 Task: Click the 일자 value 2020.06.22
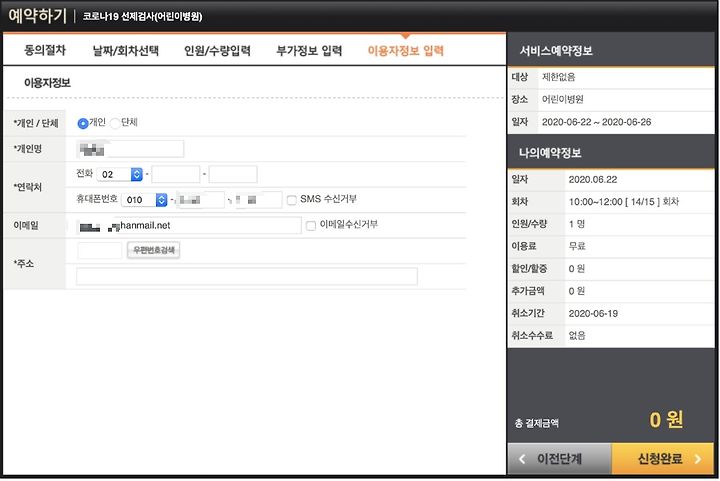click(593, 179)
